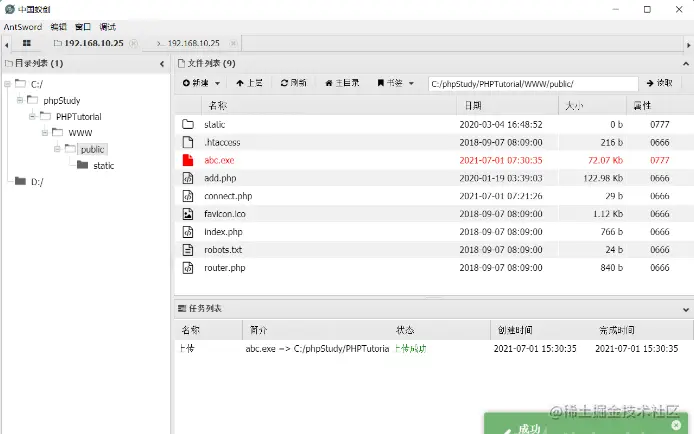The width and height of the screenshot is (694, 434).
Task: Refresh the file list with 刷新
Action: [293, 83]
